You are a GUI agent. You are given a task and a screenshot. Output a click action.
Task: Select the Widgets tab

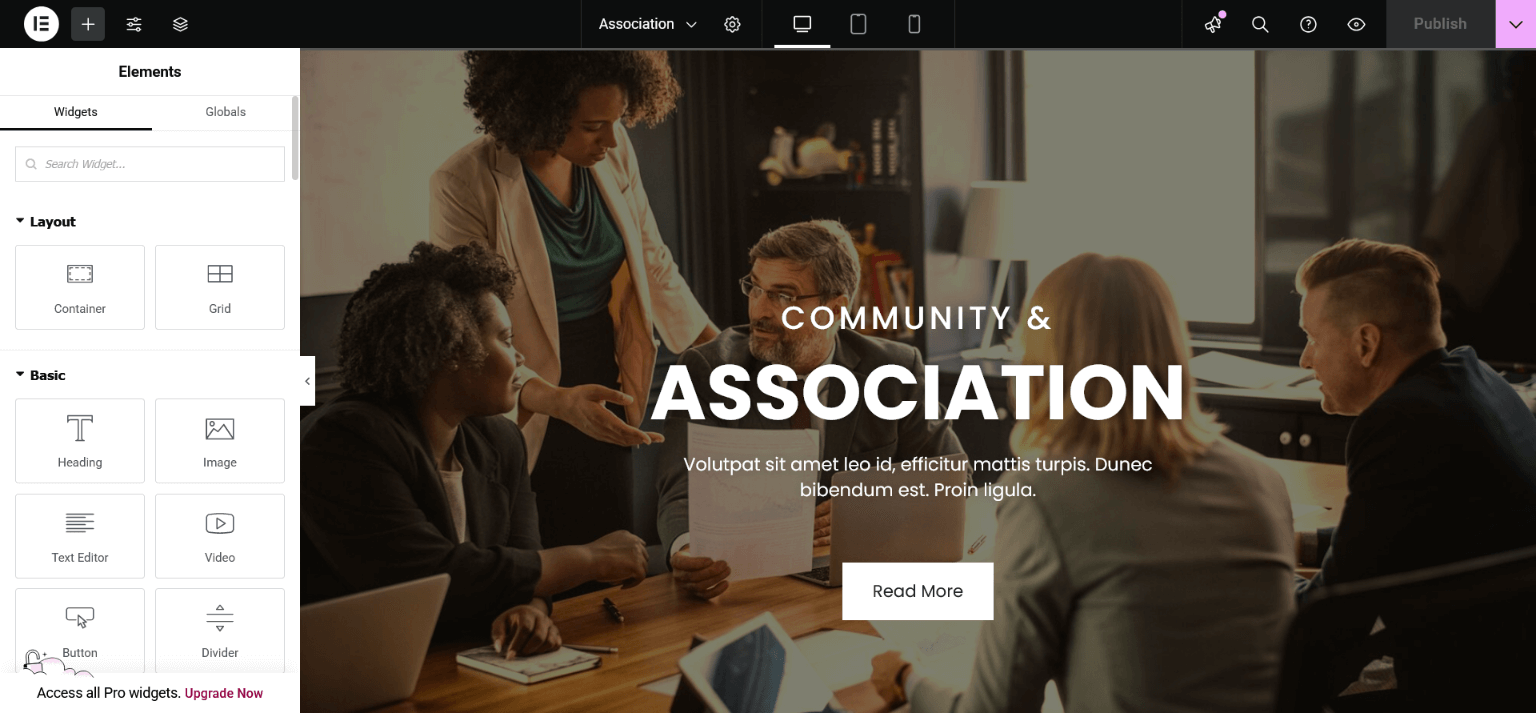pos(76,112)
